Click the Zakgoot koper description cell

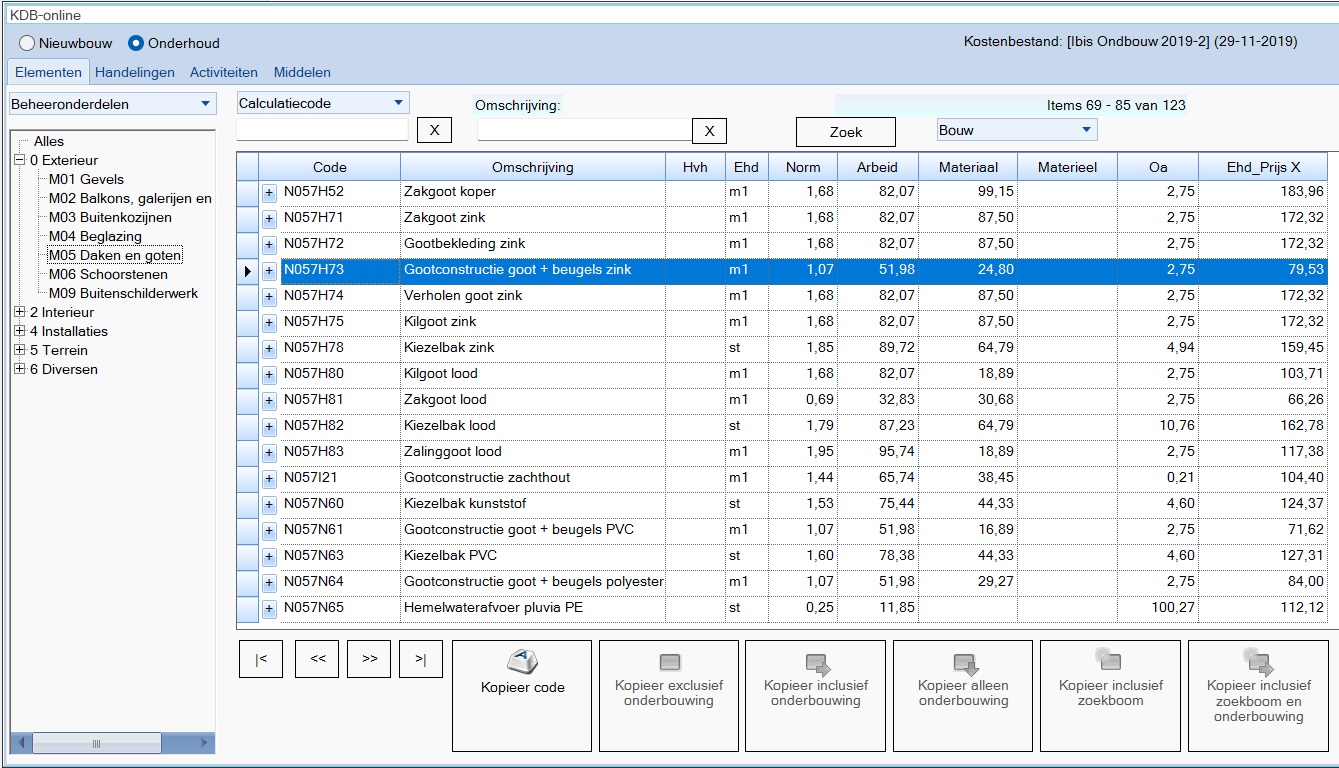533,192
